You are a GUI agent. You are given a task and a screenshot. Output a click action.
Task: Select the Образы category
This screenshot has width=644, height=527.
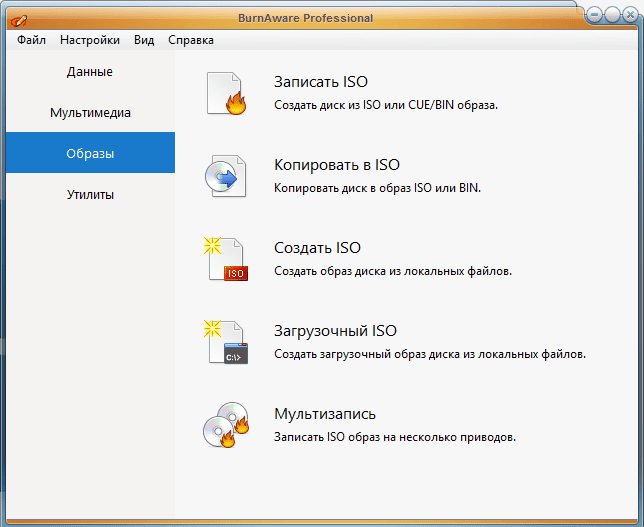(x=90, y=153)
